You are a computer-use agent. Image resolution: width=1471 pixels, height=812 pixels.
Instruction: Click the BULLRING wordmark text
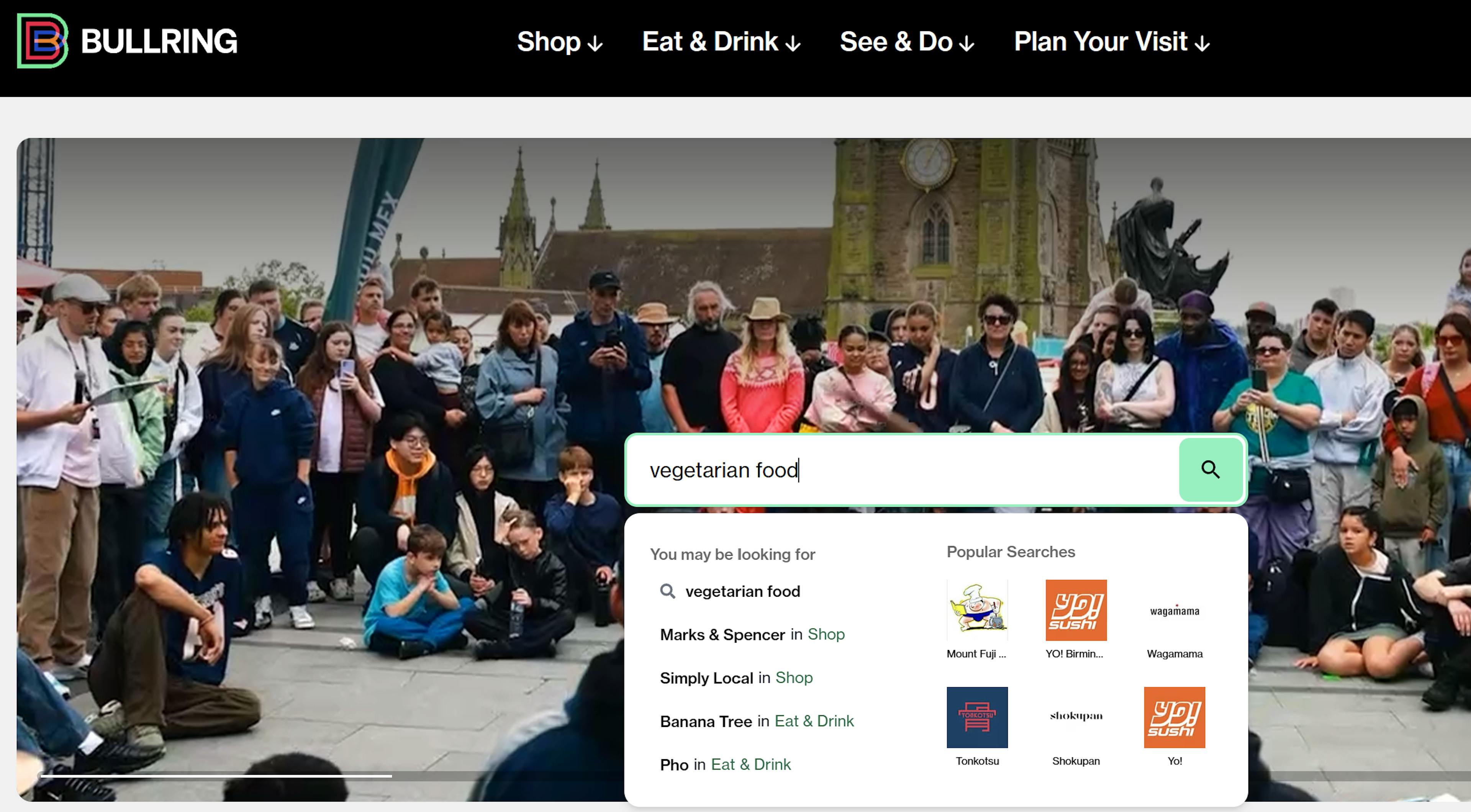point(159,42)
